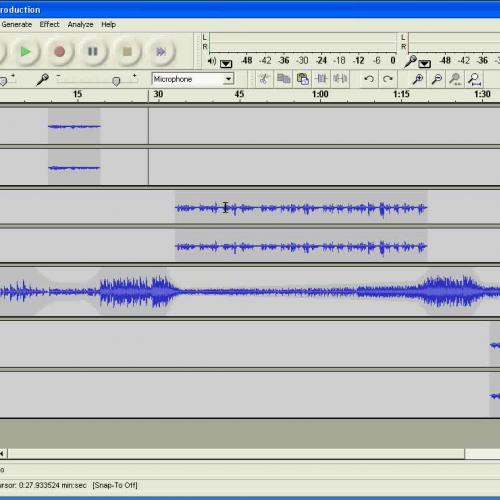Click the horizontal scrollbar left arrow

point(3,454)
